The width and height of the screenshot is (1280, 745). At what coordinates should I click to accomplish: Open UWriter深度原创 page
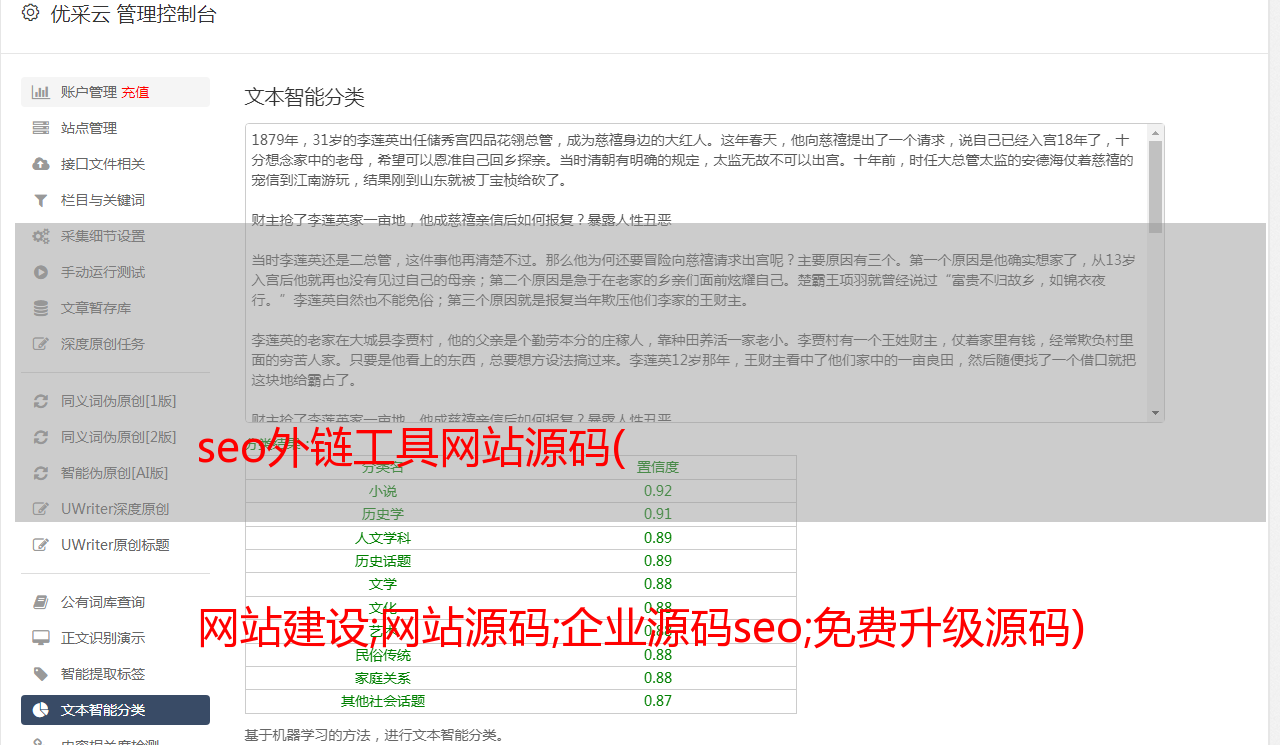115,509
